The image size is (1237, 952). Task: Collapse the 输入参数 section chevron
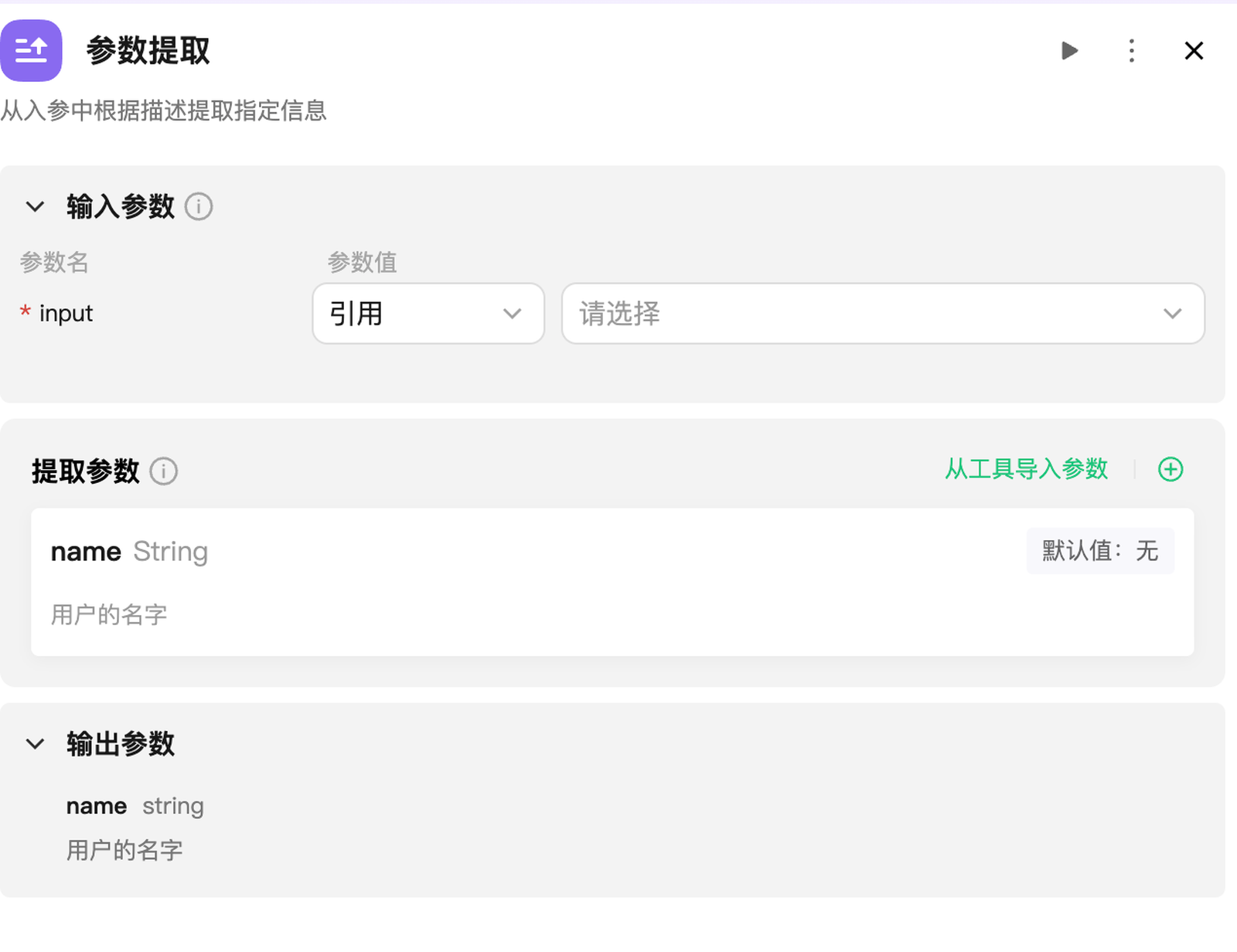pos(35,207)
